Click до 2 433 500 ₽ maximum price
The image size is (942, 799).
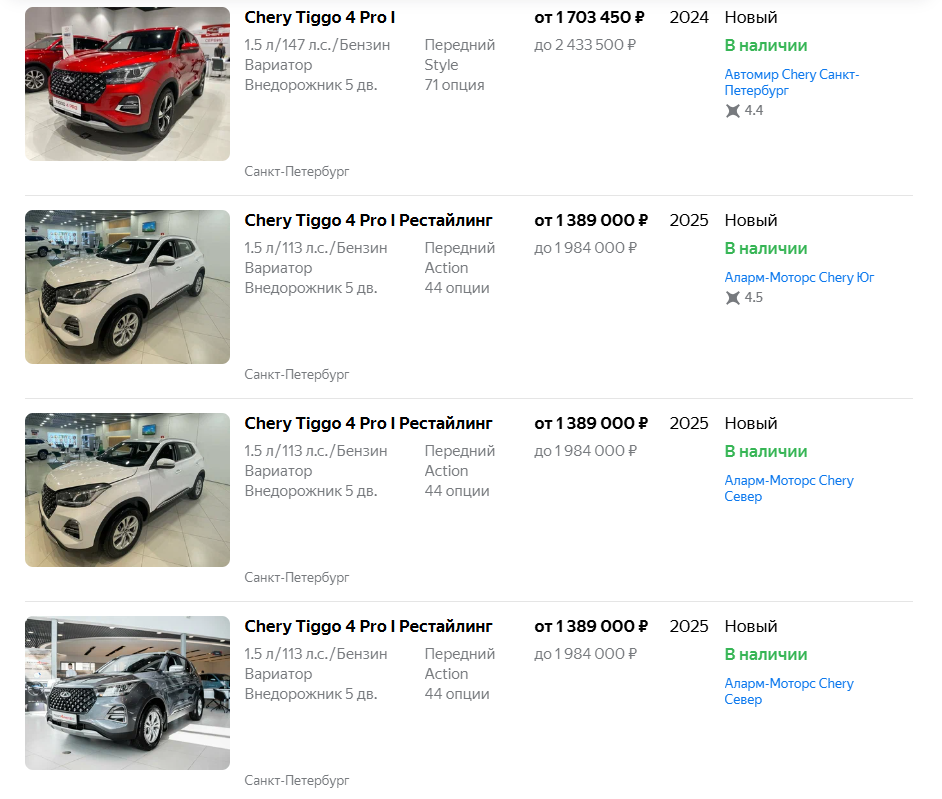pyautogui.click(x=585, y=45)
